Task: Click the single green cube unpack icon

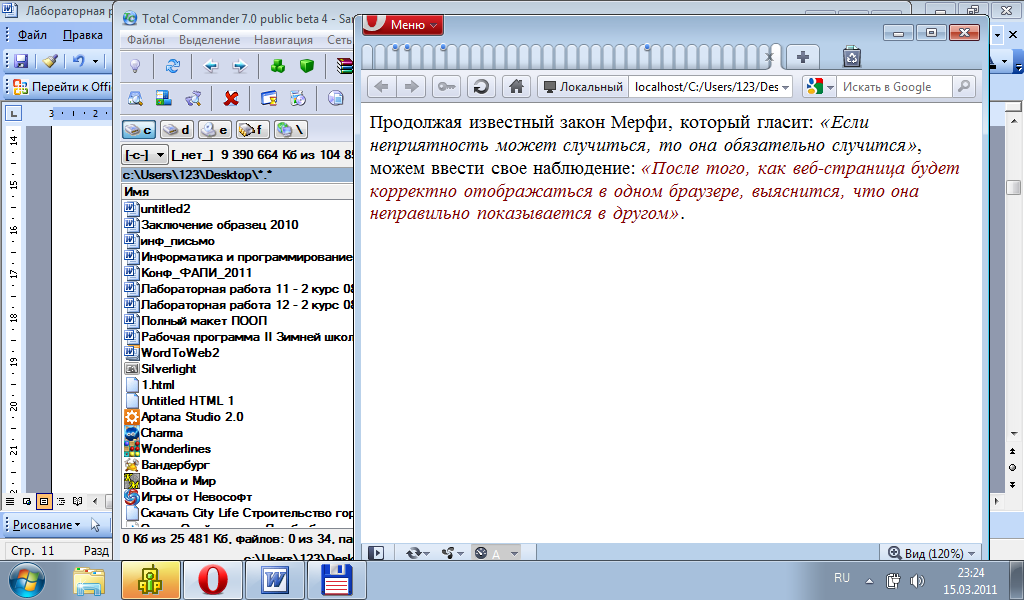Action: pyautogui.click(x=307, y=66)
